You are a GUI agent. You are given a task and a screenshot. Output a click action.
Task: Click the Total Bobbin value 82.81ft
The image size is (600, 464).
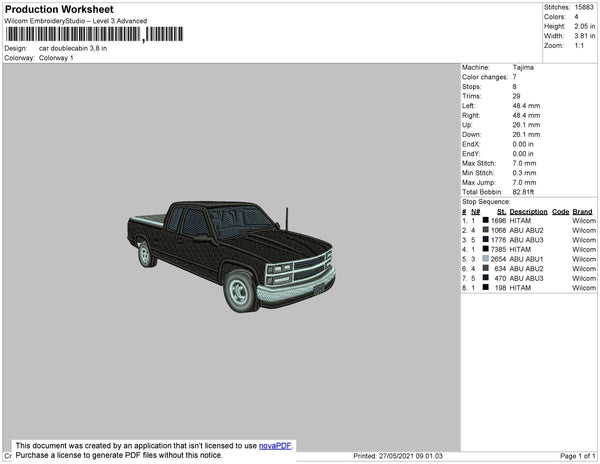[x=523, y=192]
